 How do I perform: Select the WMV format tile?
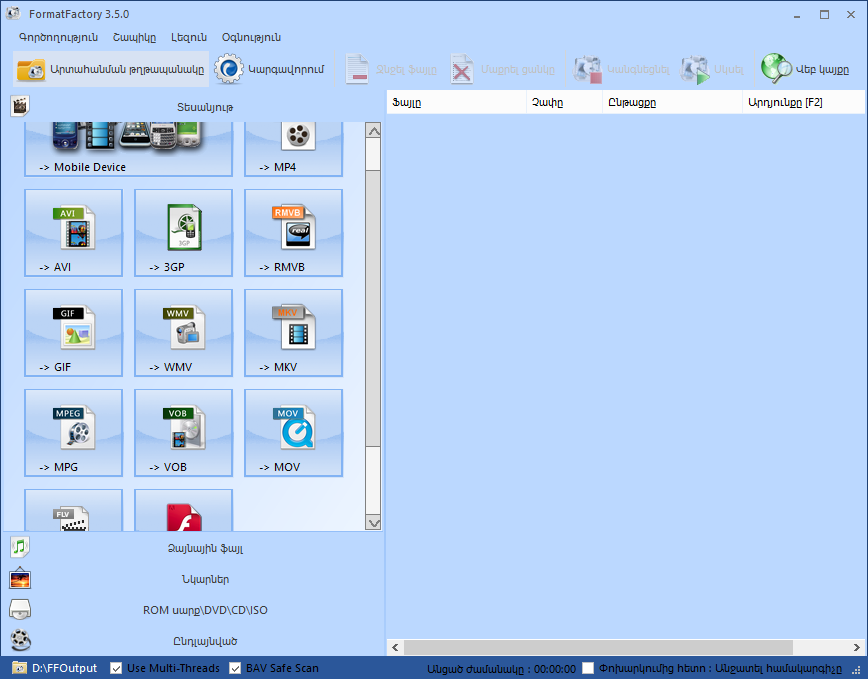pyautogui.click(x=183, y=333)
